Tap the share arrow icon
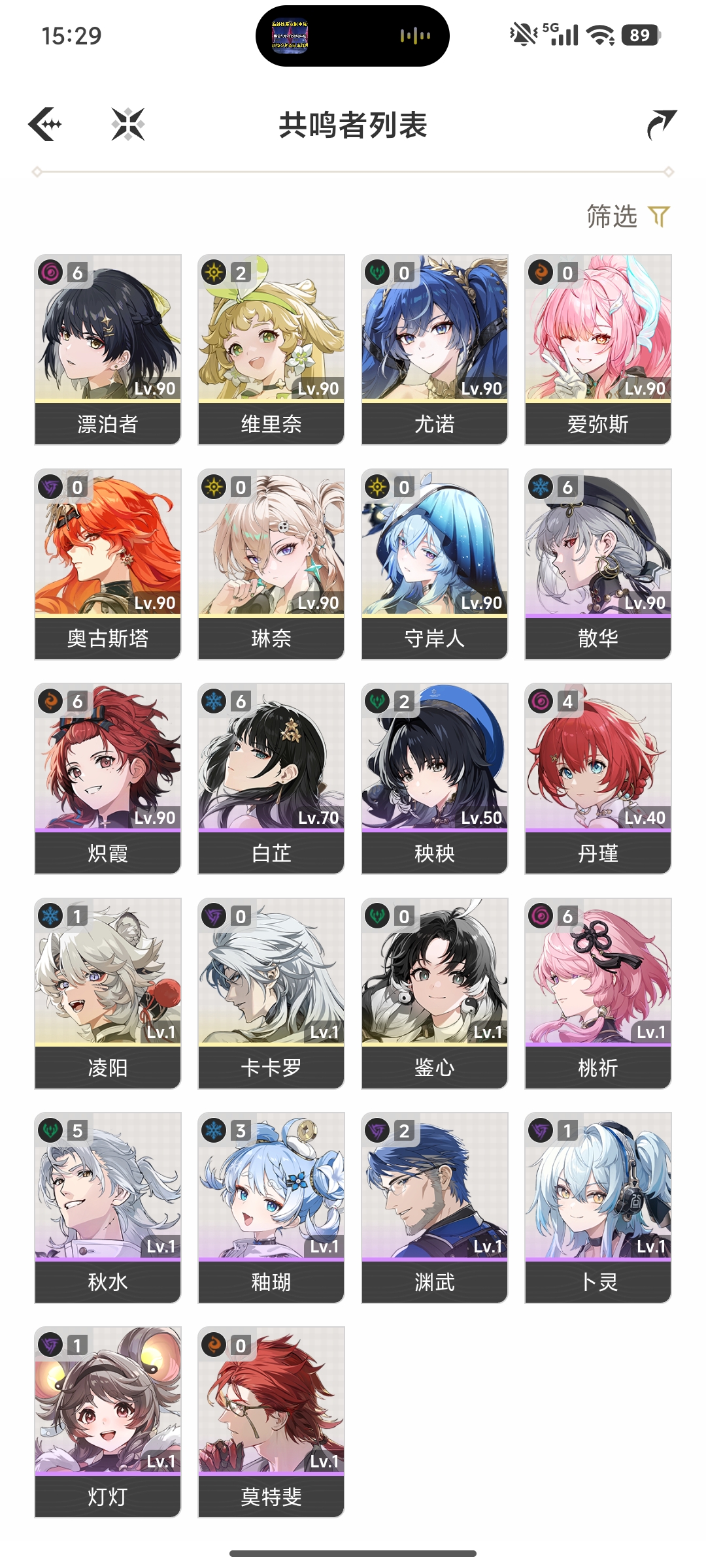706x1568 pixels. pos(662,125)
